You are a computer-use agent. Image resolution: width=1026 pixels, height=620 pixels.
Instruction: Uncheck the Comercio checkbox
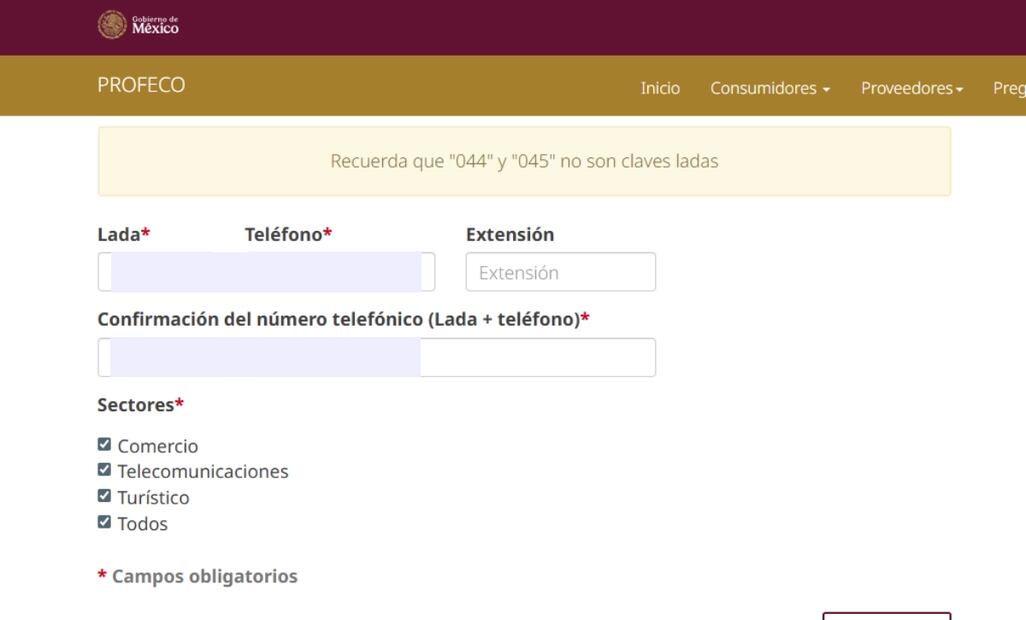(x=104, y=445)
